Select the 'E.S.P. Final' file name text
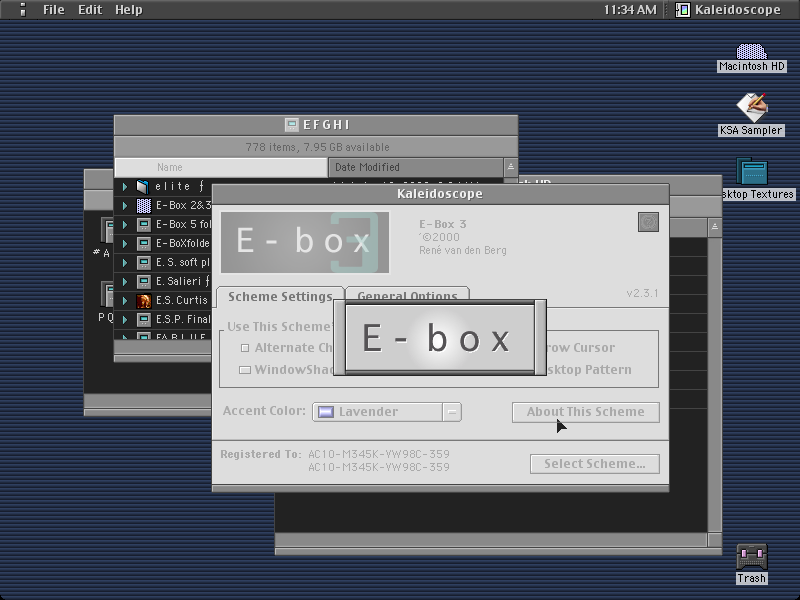The width and height of the screenshot is (800, 600). 183,319
